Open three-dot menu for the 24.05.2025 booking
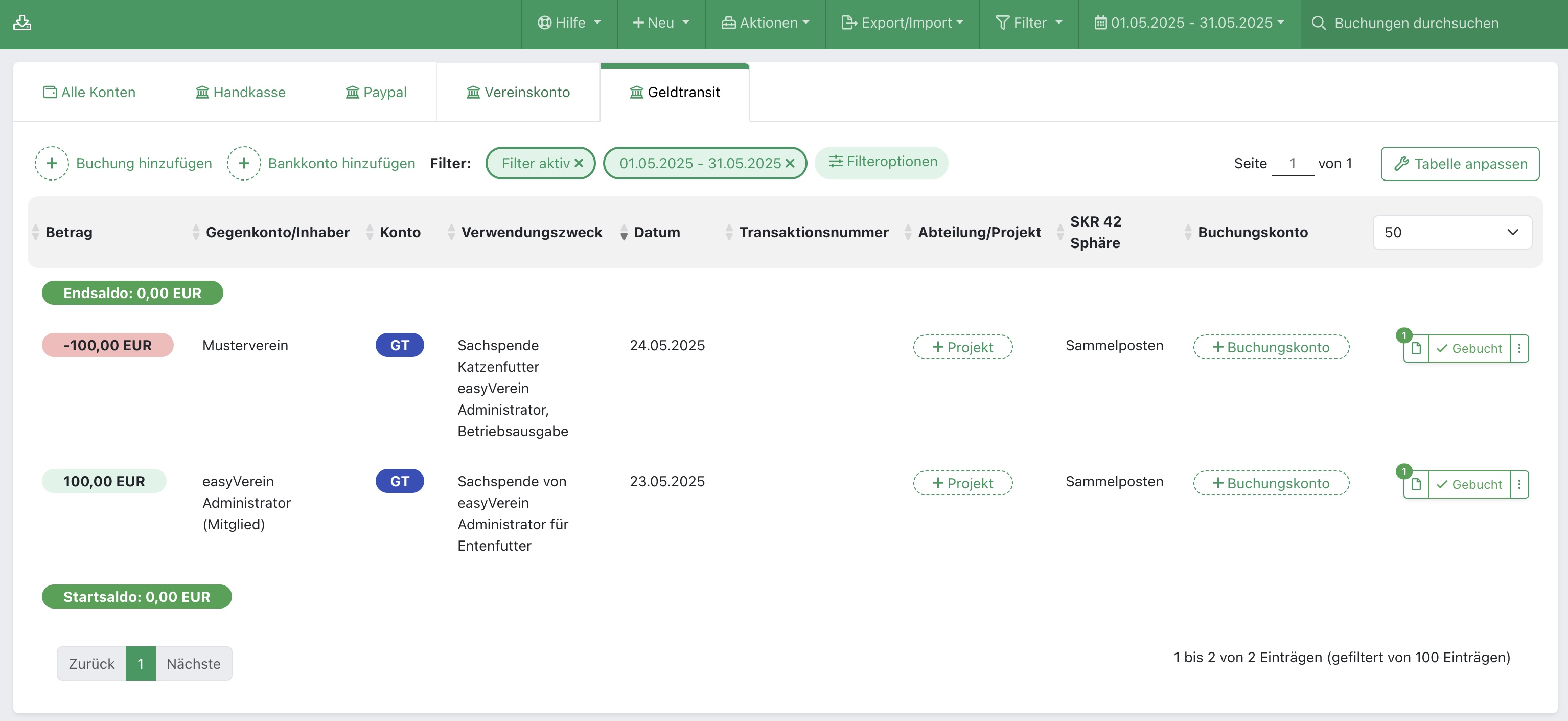This screenshot has height=721, width=1568. pos(1519,348)
